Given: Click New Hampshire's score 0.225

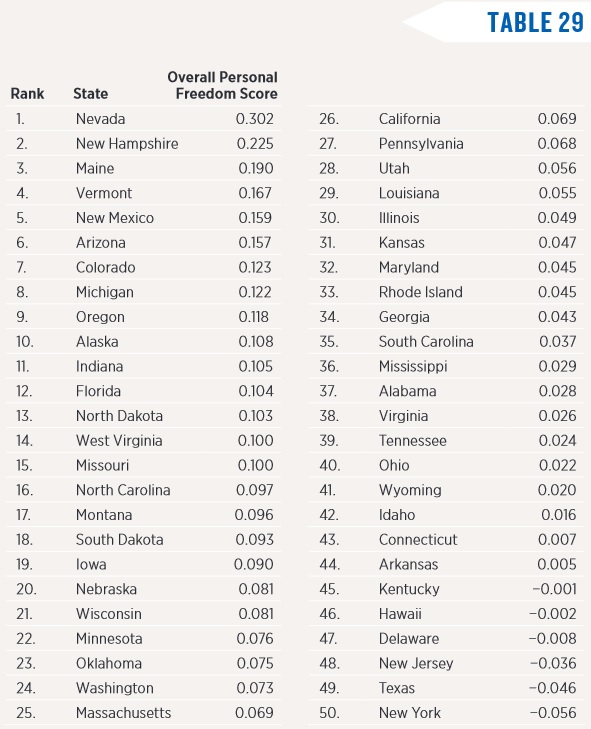Looking at the screenshot, I should coord(255,144).
